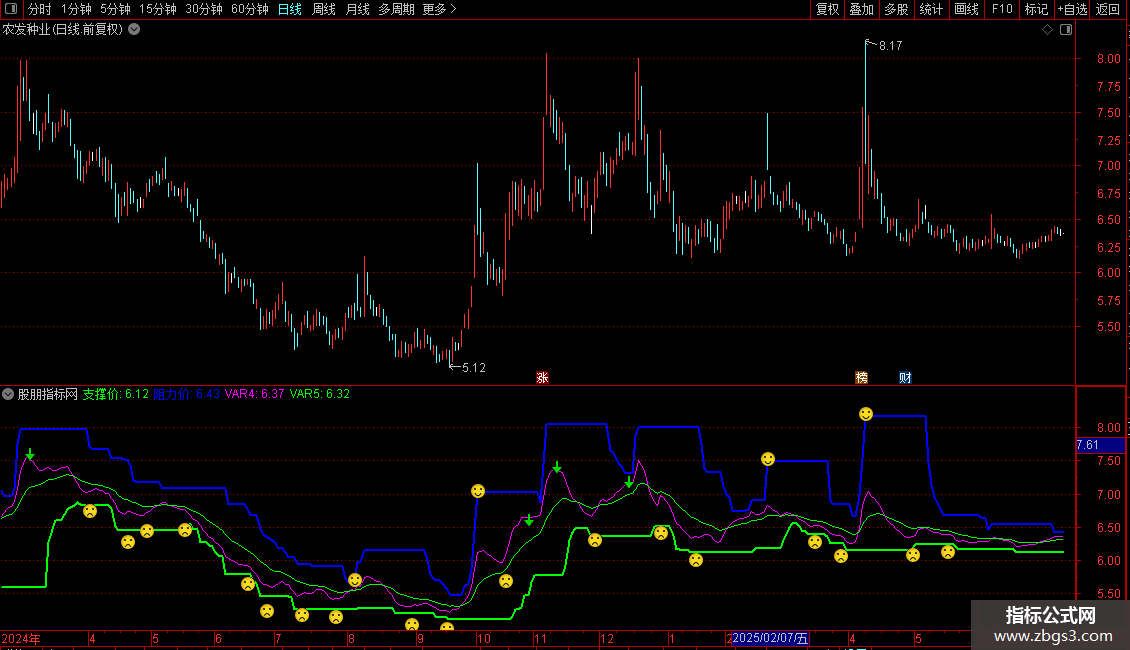The height and width of the screenshot is (650, 1130).
Task: Select the 5分钟 period tab
Action: pyautogui.click(x=115, y=9)
